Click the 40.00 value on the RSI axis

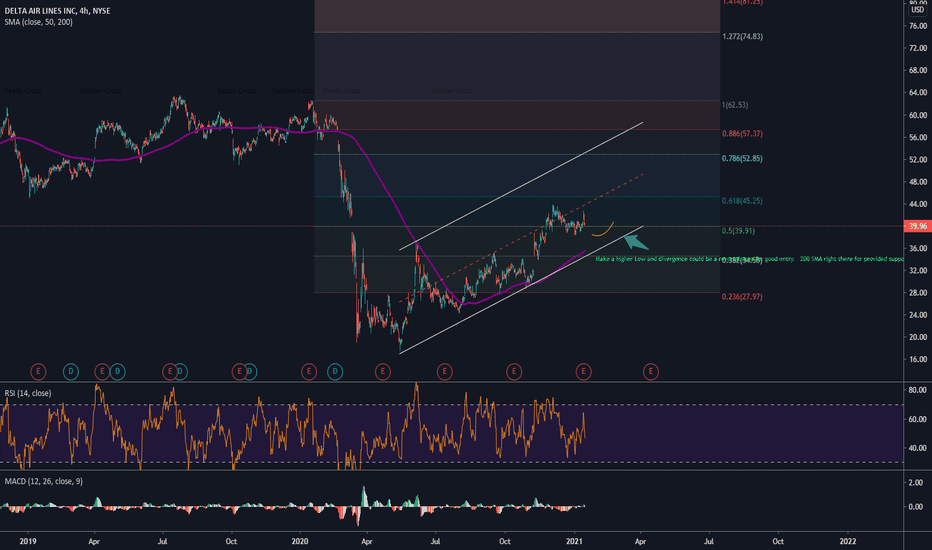(917, 448)
